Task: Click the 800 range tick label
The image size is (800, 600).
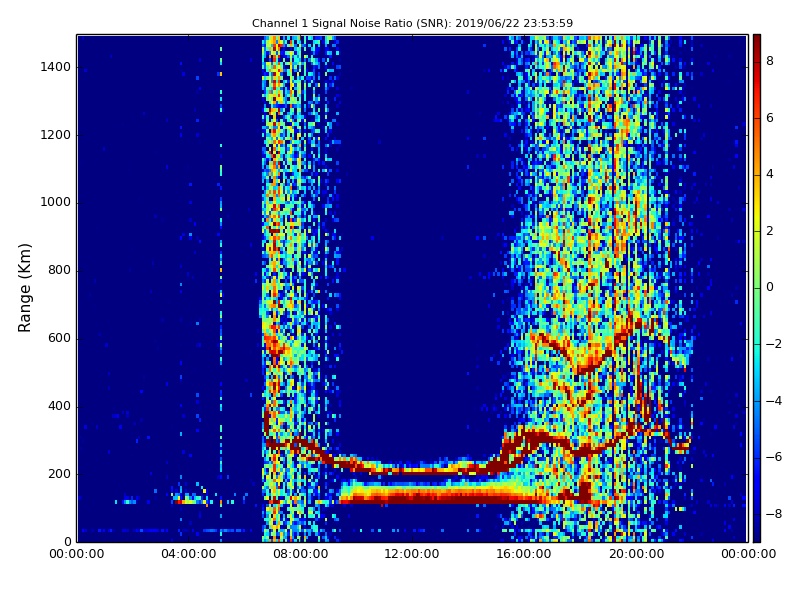Action: 59,270
